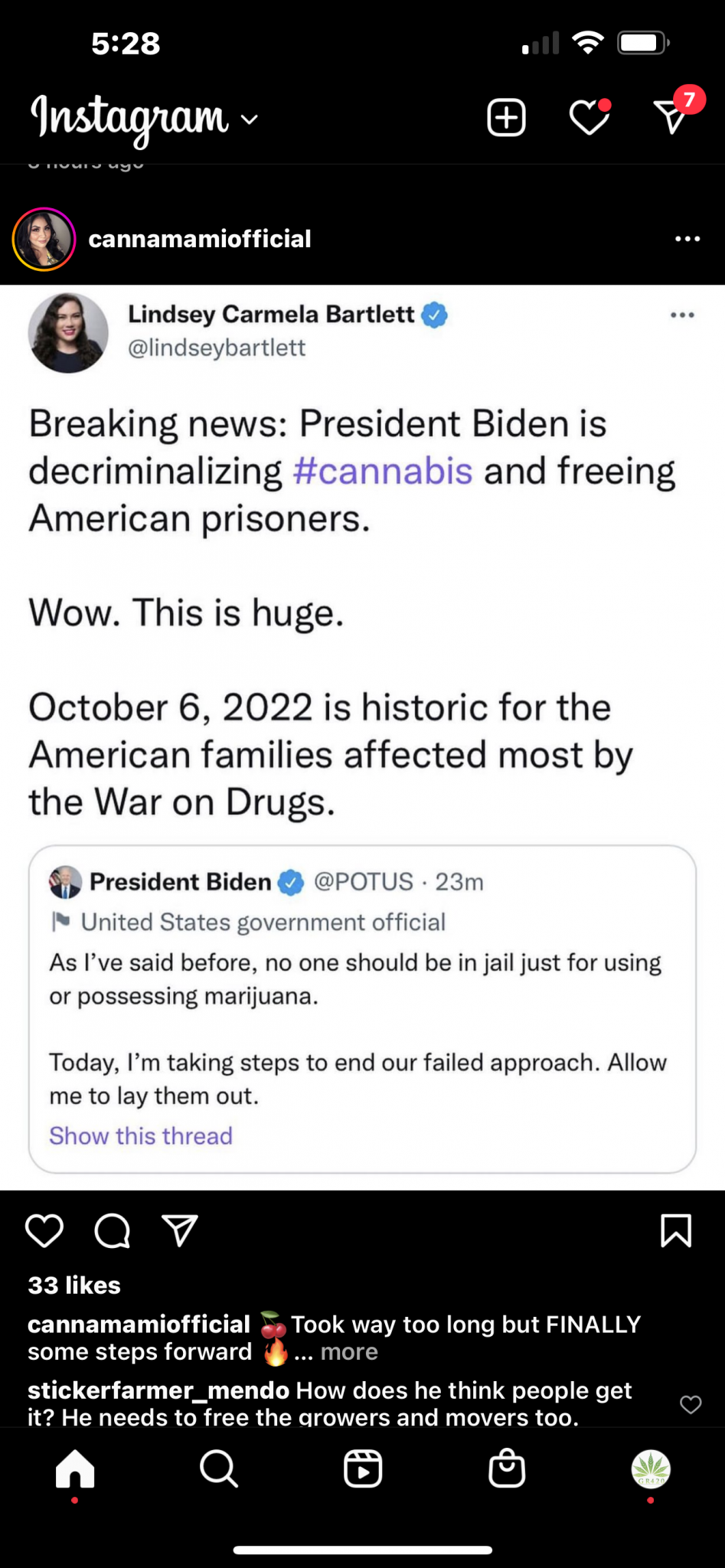Expand the Instagram feed dropdown chevron
725x1568 pixels.
(x=250, y=119)
